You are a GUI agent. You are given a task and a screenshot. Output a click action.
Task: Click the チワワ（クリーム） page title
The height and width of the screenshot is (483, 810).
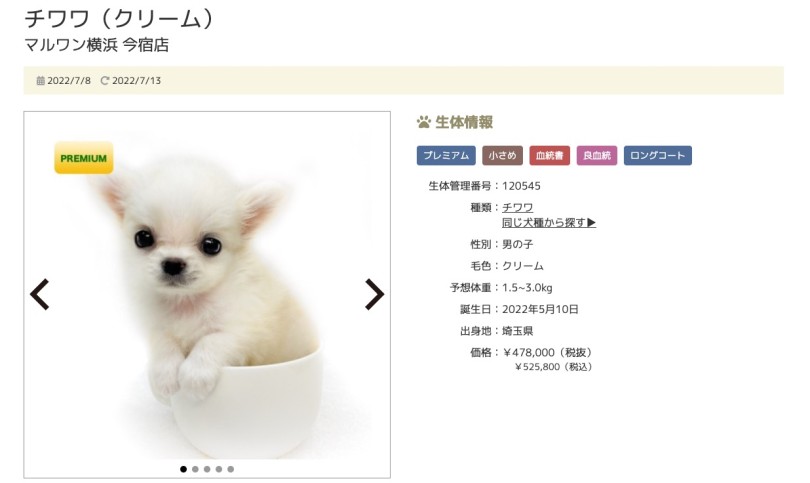tap(120, 19)
